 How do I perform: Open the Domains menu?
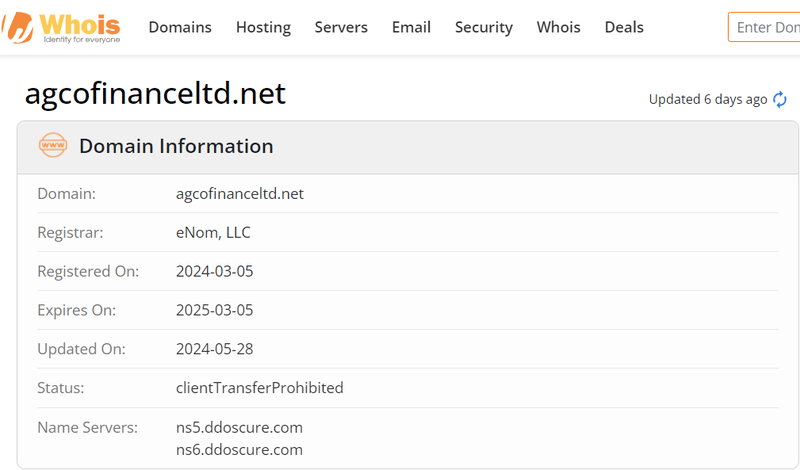(180, 27)
